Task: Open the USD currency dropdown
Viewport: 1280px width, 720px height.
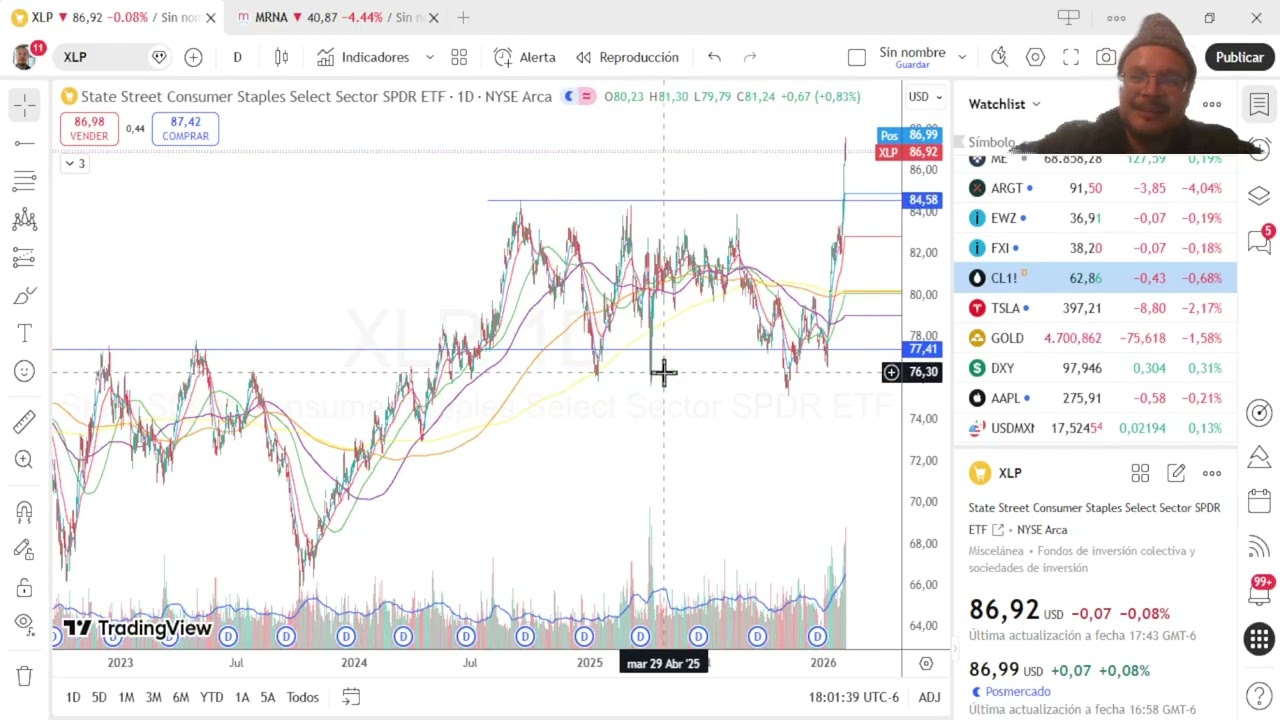Action: pyautogui.click(x=925, y=97)
